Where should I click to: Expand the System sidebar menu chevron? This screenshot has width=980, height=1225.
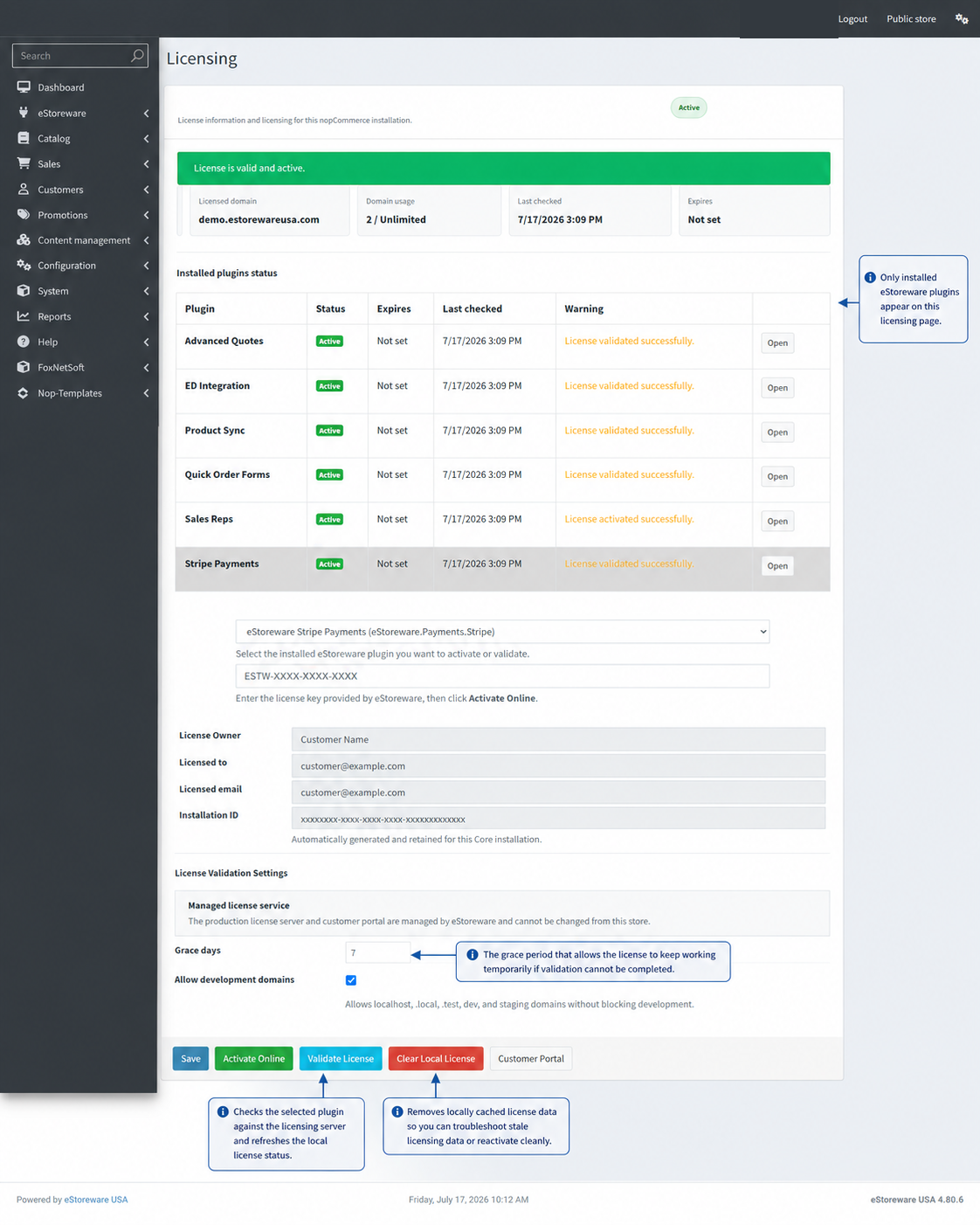tap(146, 291)
